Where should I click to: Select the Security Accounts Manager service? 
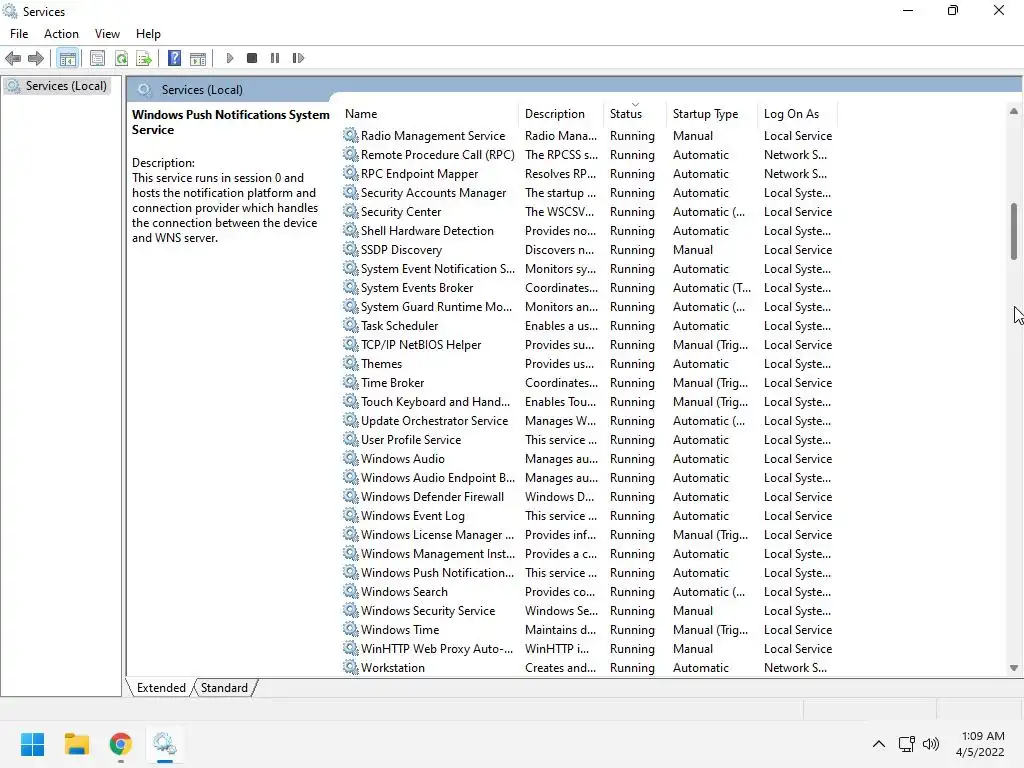[588, 193]
